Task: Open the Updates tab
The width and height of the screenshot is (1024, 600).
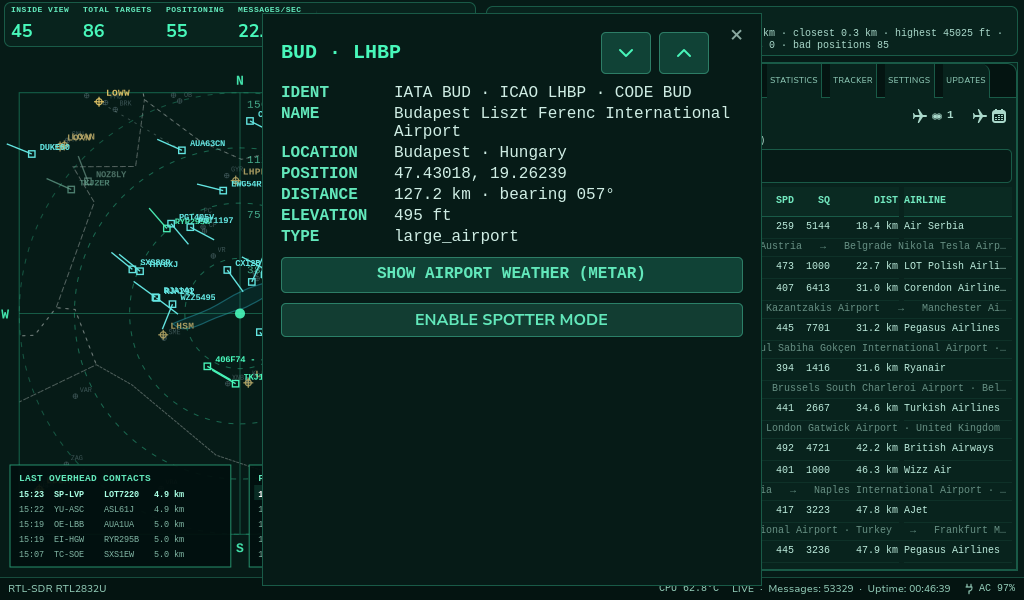Action: coord(965,80)
